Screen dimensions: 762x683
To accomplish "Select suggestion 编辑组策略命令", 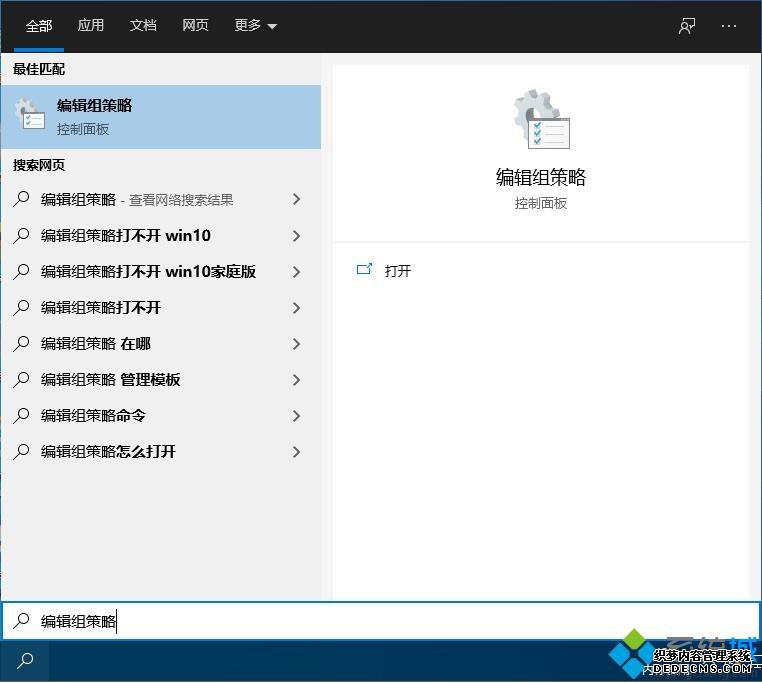I will pyautogui.click(x=160, y=416).
